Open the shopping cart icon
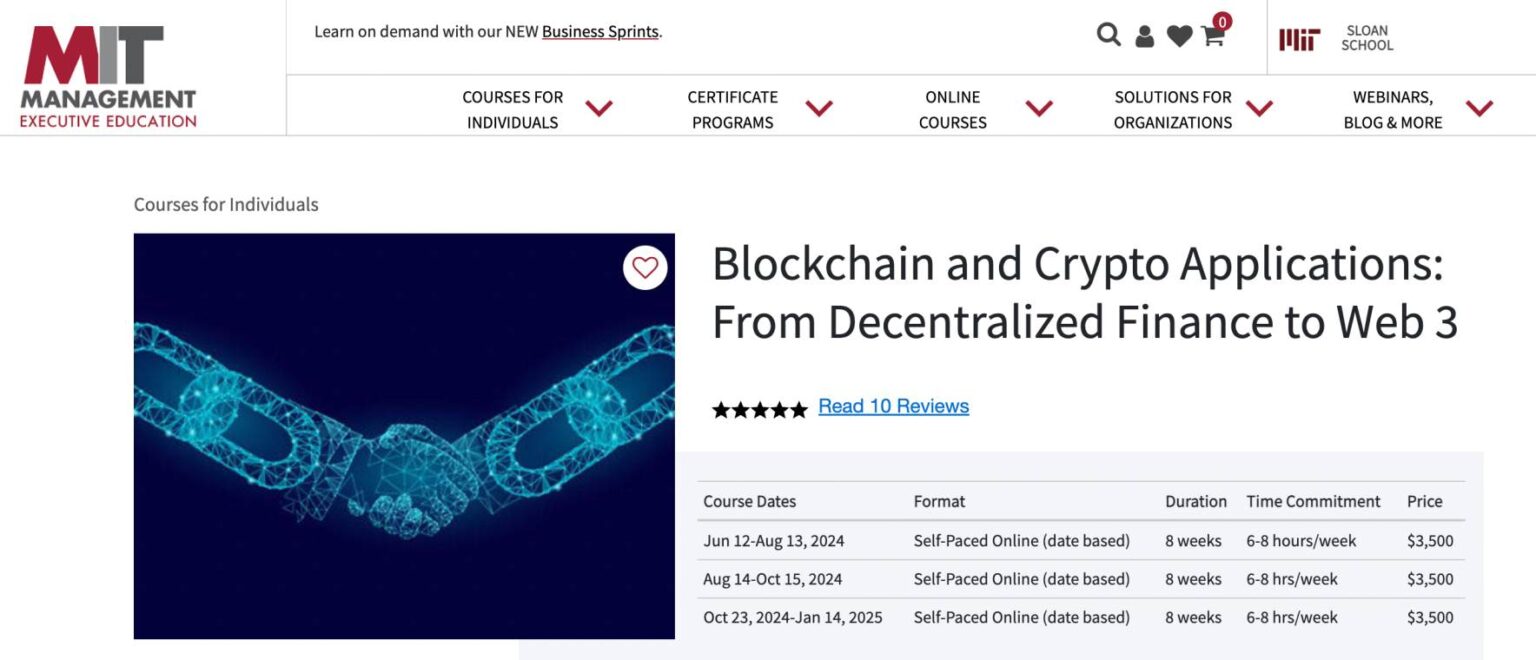The width and height of the screenshot is (1536, 660). coord(1212,37)
